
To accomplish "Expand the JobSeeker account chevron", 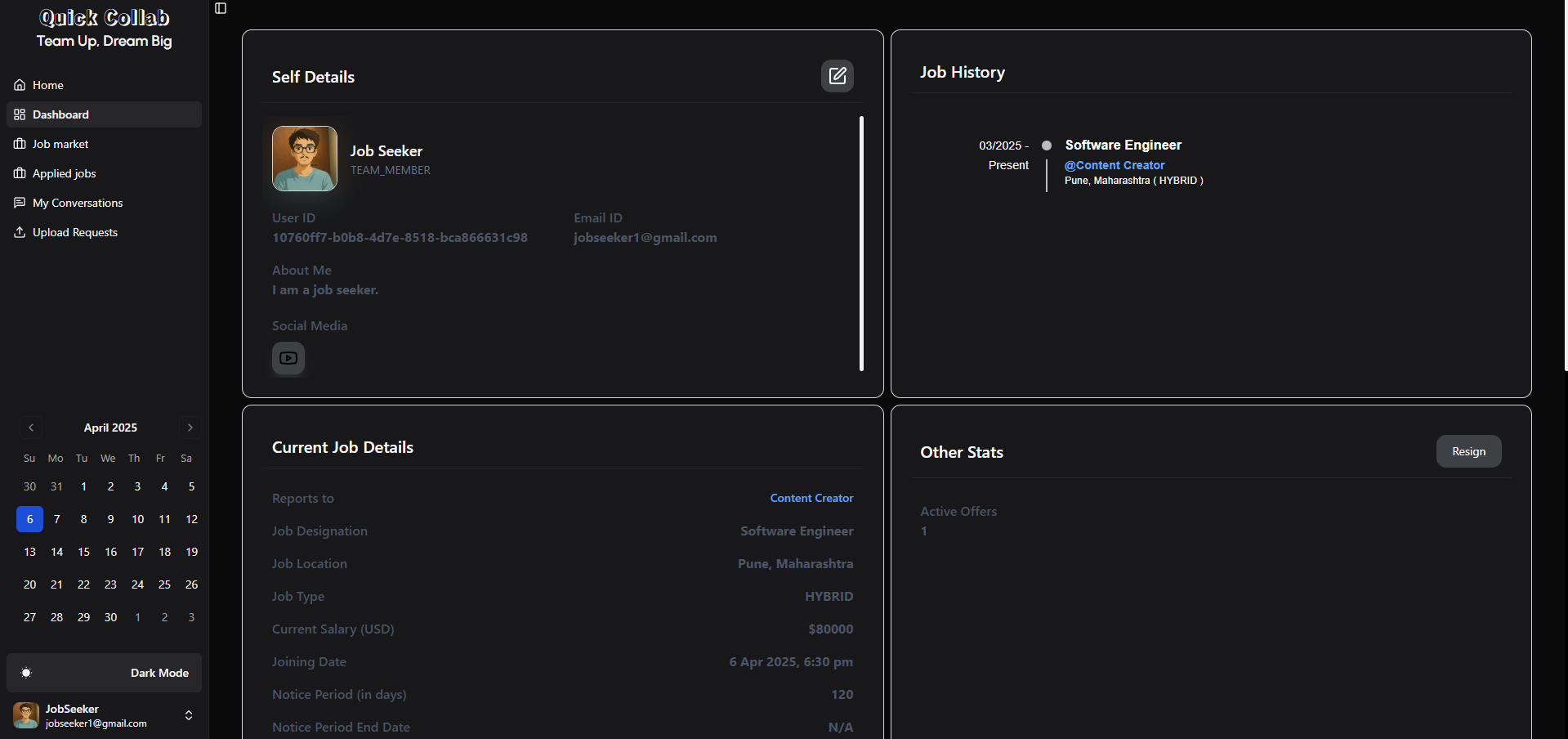I will click(x=189, y=715).
